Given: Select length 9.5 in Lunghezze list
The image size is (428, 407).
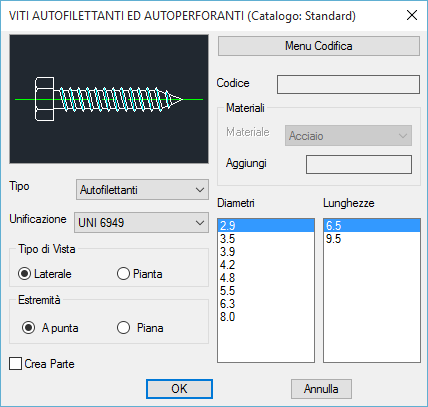Looking at the screenshot, I should tap(372, 239).
